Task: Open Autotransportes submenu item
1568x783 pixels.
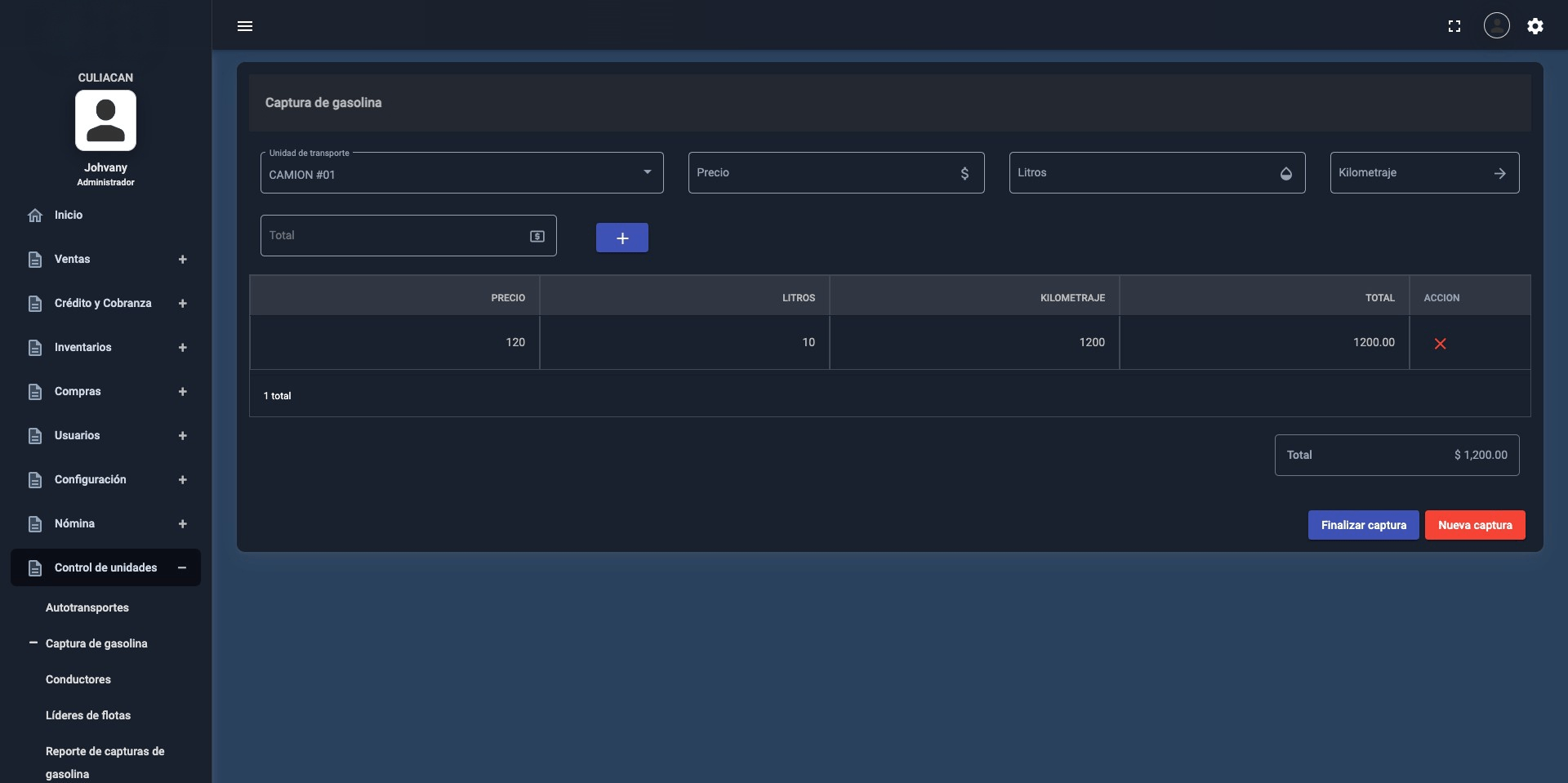Action: pos(87,607)
